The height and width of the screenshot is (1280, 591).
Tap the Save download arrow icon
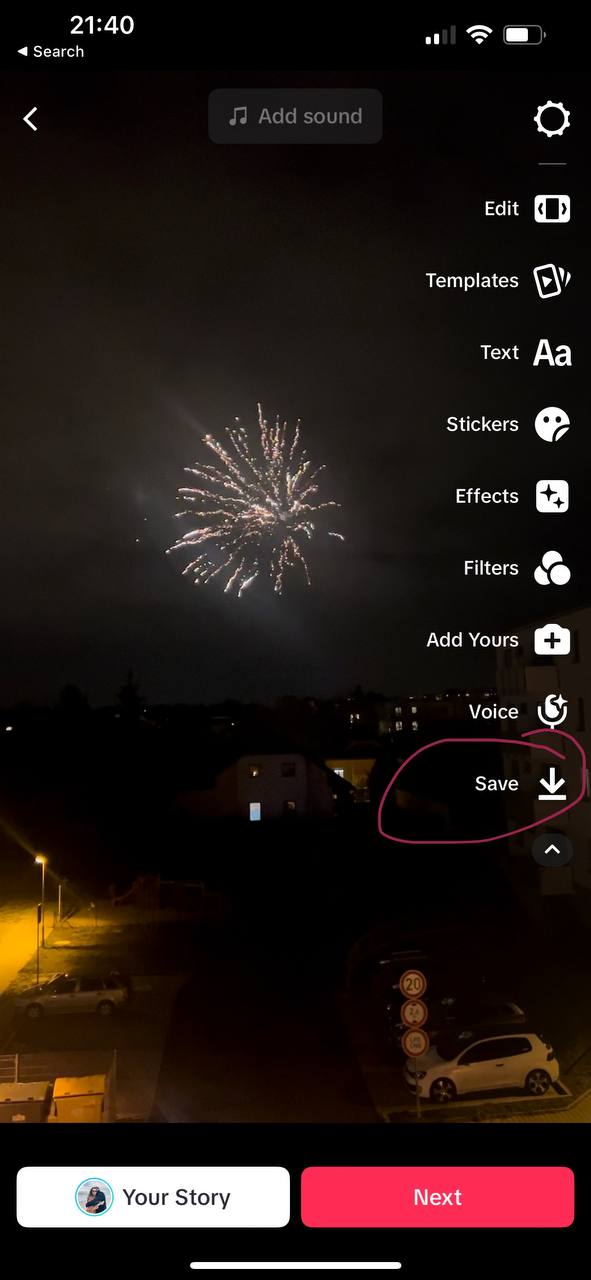pyautogui.click(x=552, y=784)
